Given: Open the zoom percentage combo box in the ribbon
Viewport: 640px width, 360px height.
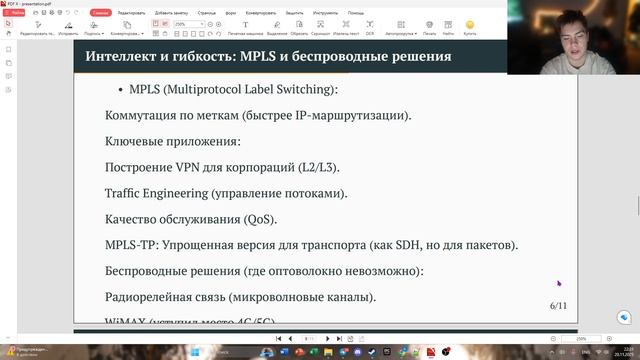Looking at the screenshot, I should pyautogui.click(x=189, y=24).
